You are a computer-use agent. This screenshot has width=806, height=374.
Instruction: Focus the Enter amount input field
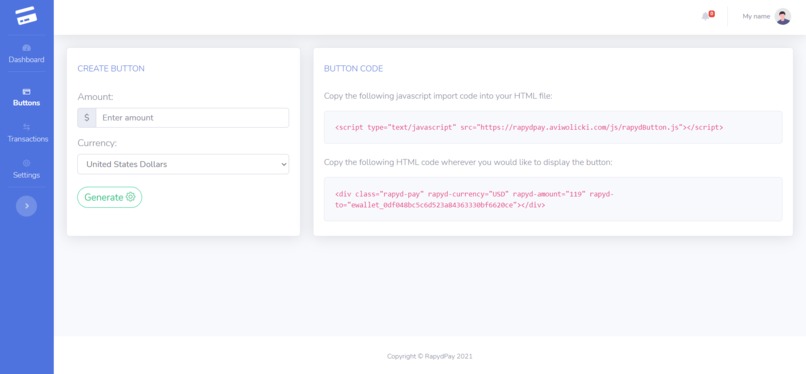point(192,118)
